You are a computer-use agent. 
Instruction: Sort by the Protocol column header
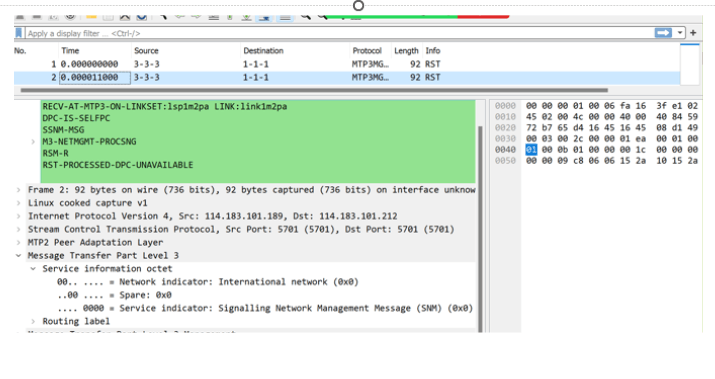click(x=367, y=51)
